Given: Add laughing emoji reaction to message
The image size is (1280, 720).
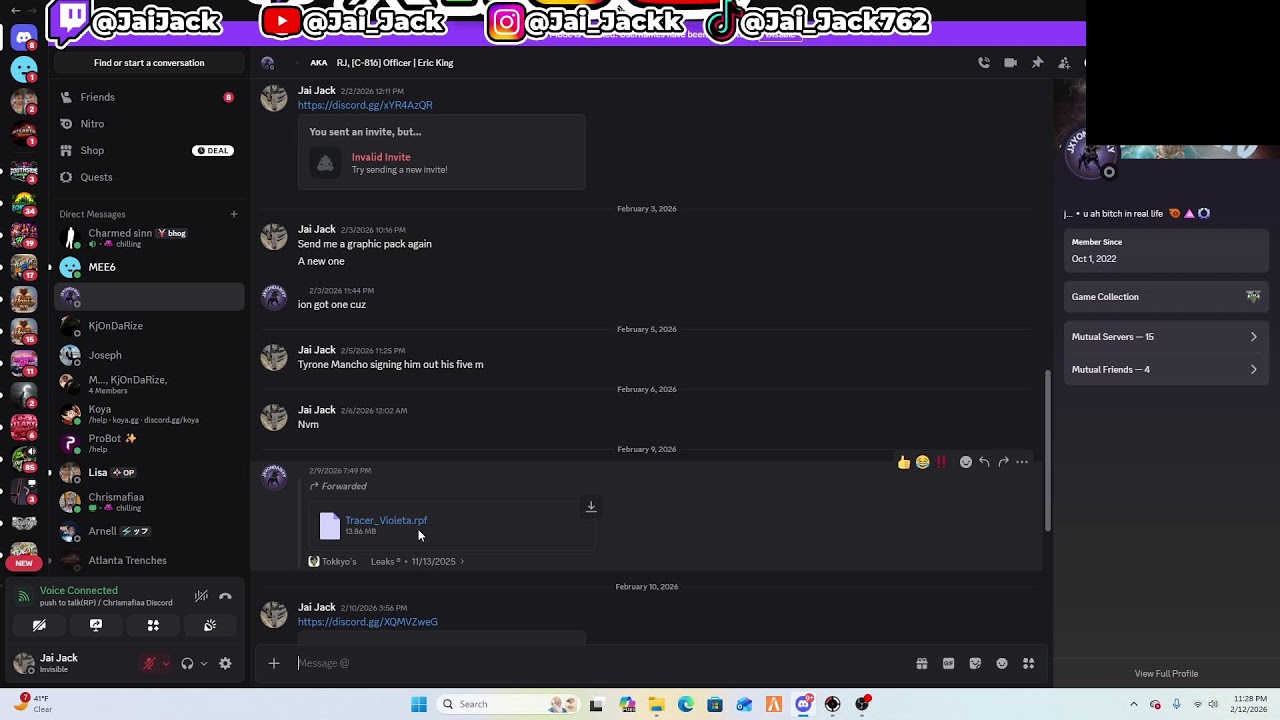Looking at the screenshot, I should pos(922,462).
